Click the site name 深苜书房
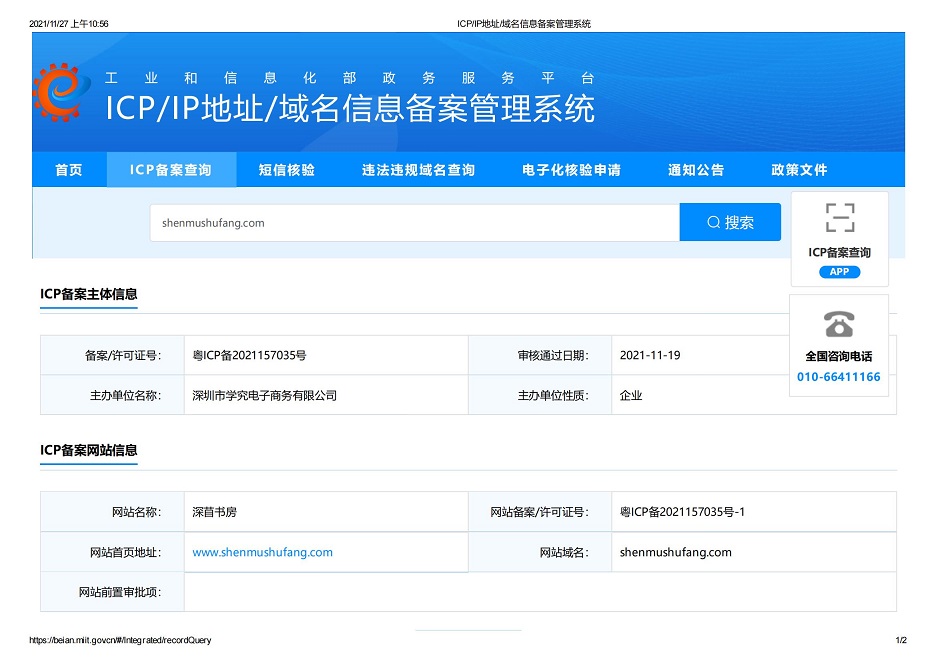Screen dimensions: 936x662 tap(214, 512)
